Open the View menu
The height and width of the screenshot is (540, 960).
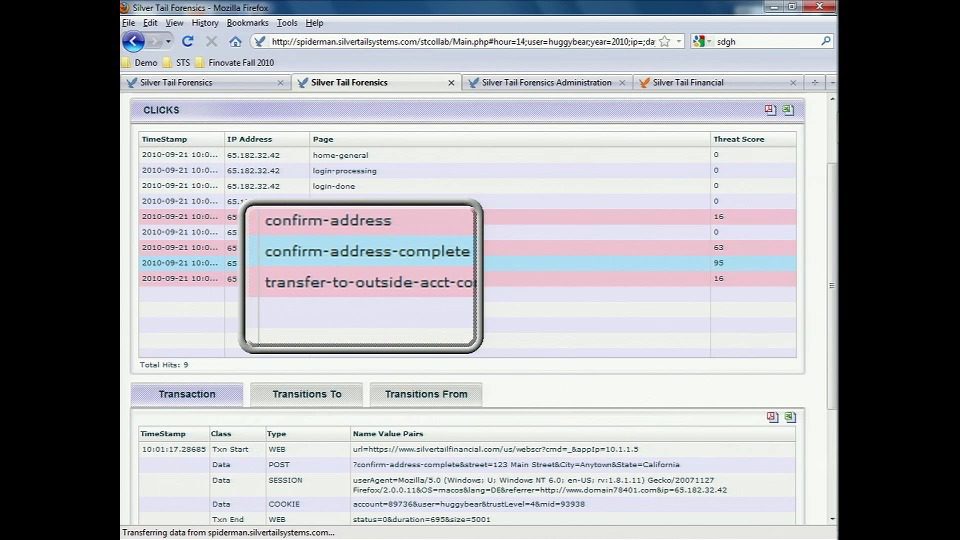[174, 23]
